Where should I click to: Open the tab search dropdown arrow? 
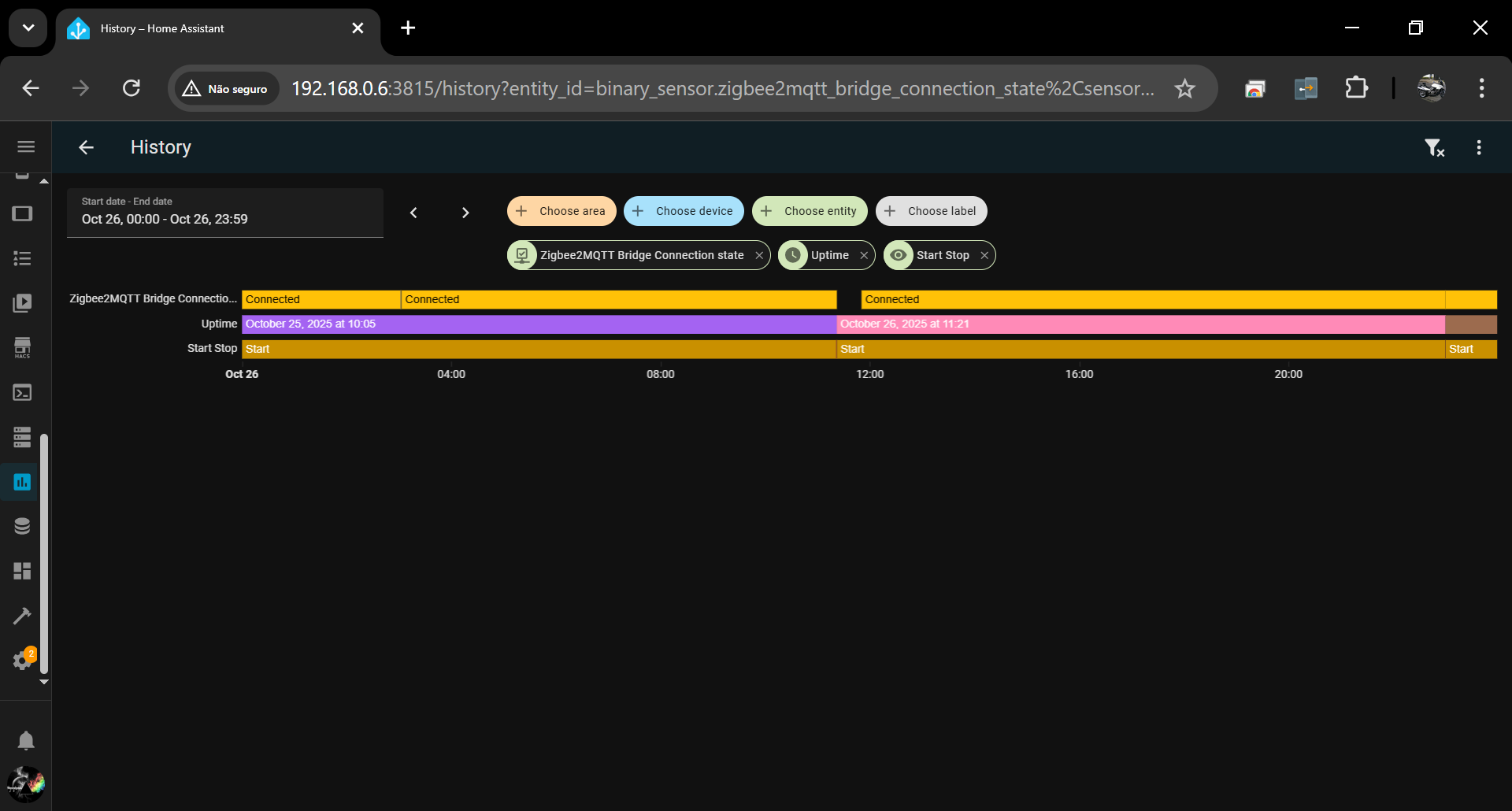[28, 28]
